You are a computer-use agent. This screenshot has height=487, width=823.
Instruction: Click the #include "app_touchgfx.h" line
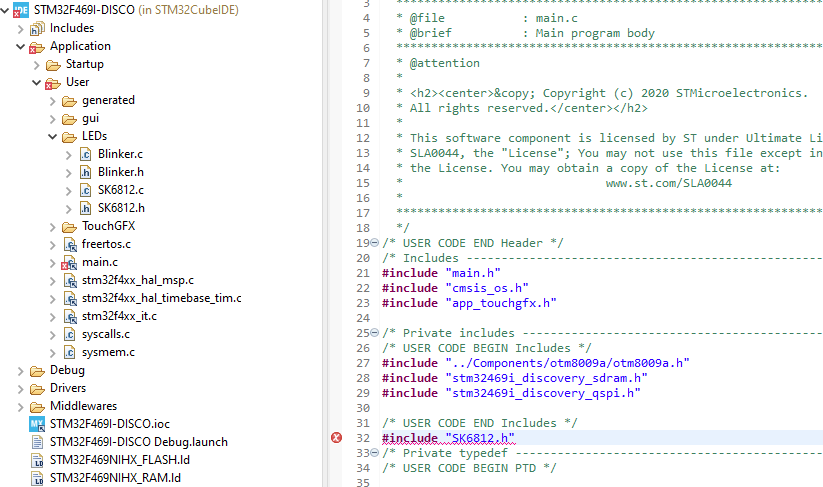tap(469, 303)
